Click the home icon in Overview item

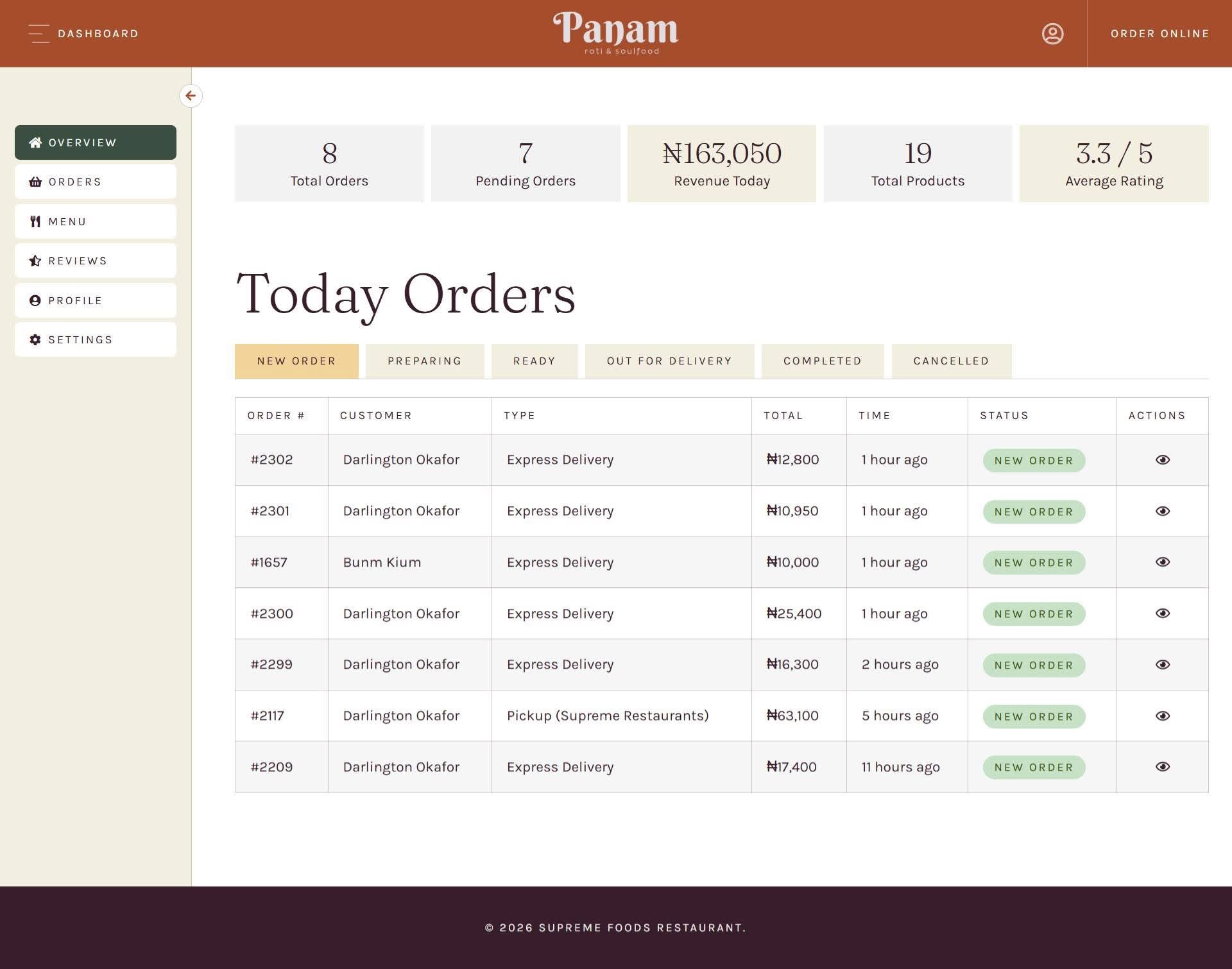[x=35, y=142]
